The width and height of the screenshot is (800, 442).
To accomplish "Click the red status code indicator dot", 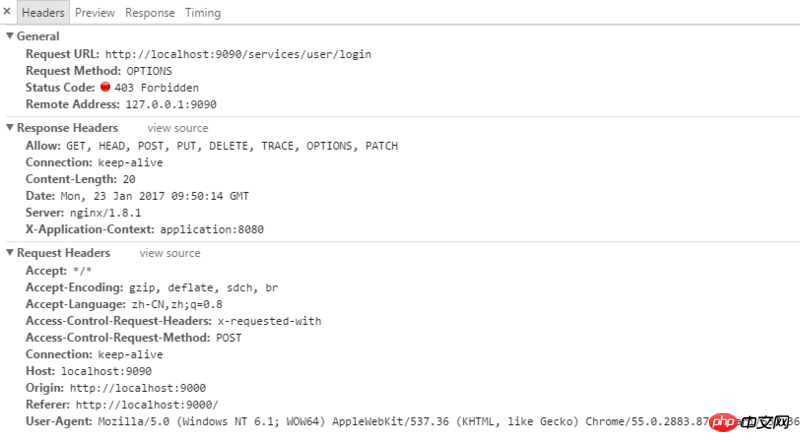I will point(105,87).
